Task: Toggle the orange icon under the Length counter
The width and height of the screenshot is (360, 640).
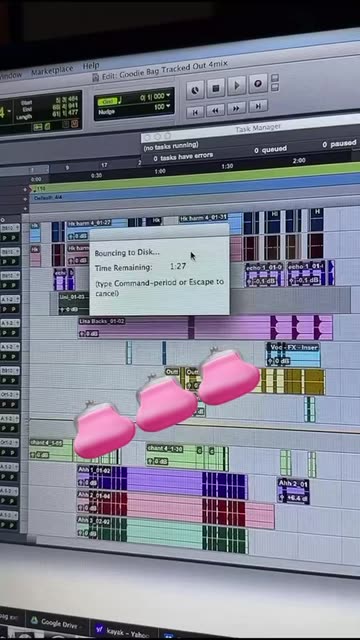Action: pyautogui.click(x=74, y=124)
